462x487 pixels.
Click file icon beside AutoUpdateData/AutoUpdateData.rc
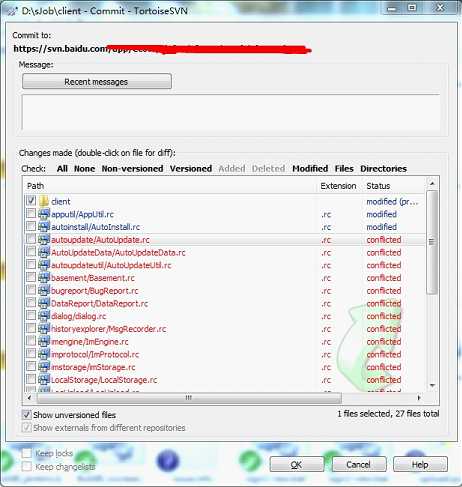44,252
